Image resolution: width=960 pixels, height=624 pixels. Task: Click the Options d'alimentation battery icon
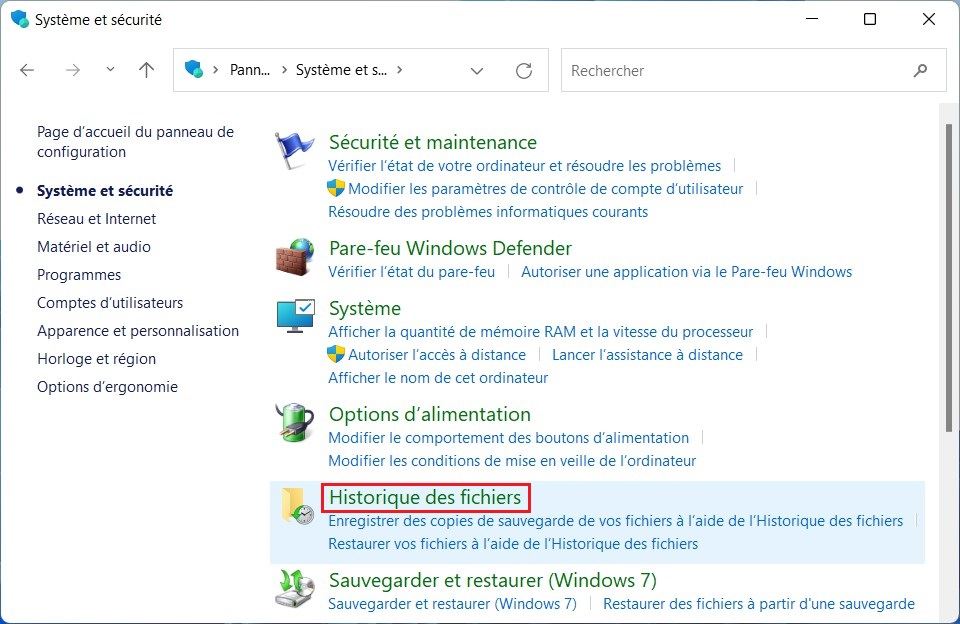click(294, 423)
